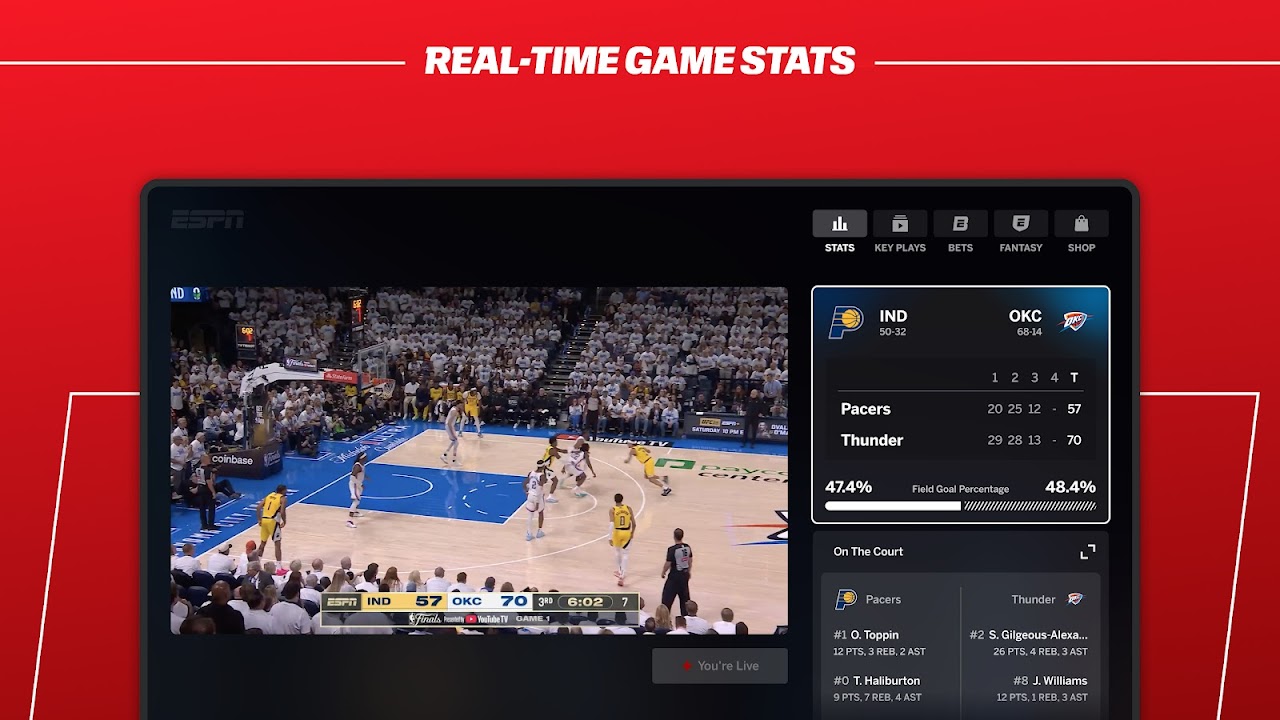Click the live game video player

click(x=479, y=461)
